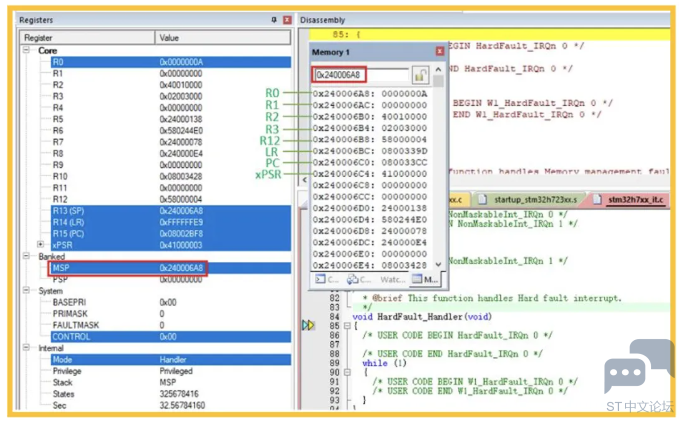Select the Stack row showing MSP
The width and height of the screenshot is (683, 422).
pos(171,382)
